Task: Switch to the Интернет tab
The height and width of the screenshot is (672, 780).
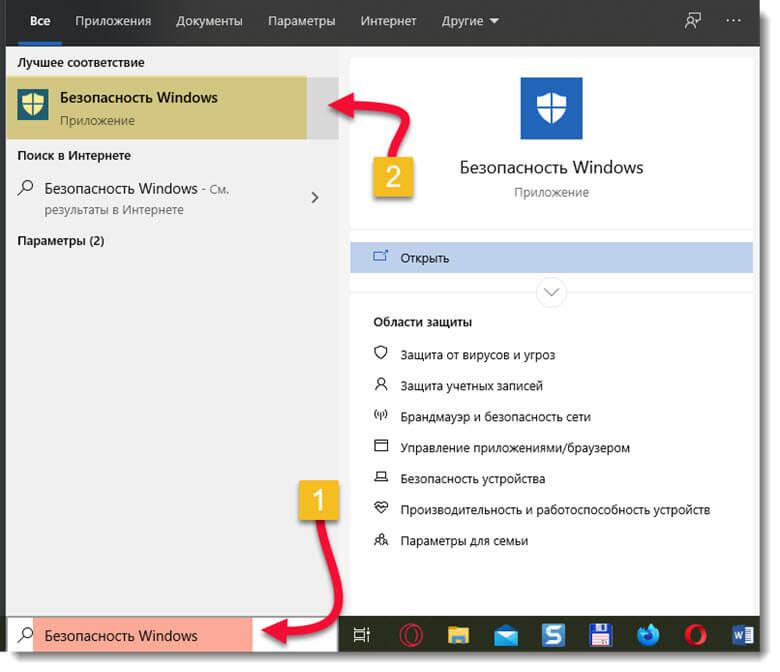Action: pos(388,21)
